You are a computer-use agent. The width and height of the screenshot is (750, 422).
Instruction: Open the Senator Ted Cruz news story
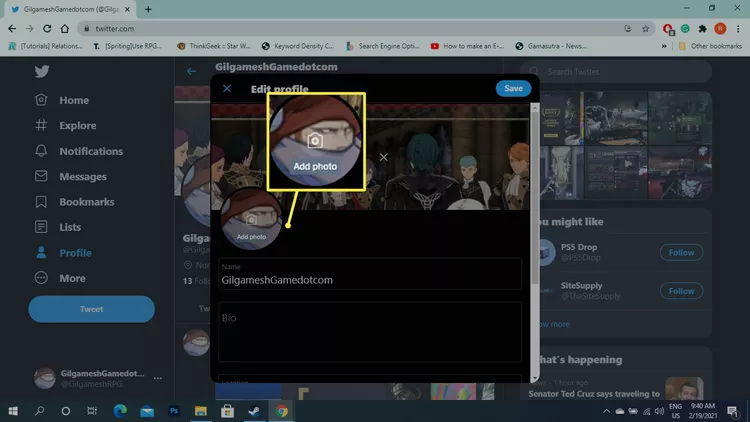[594, 394]
